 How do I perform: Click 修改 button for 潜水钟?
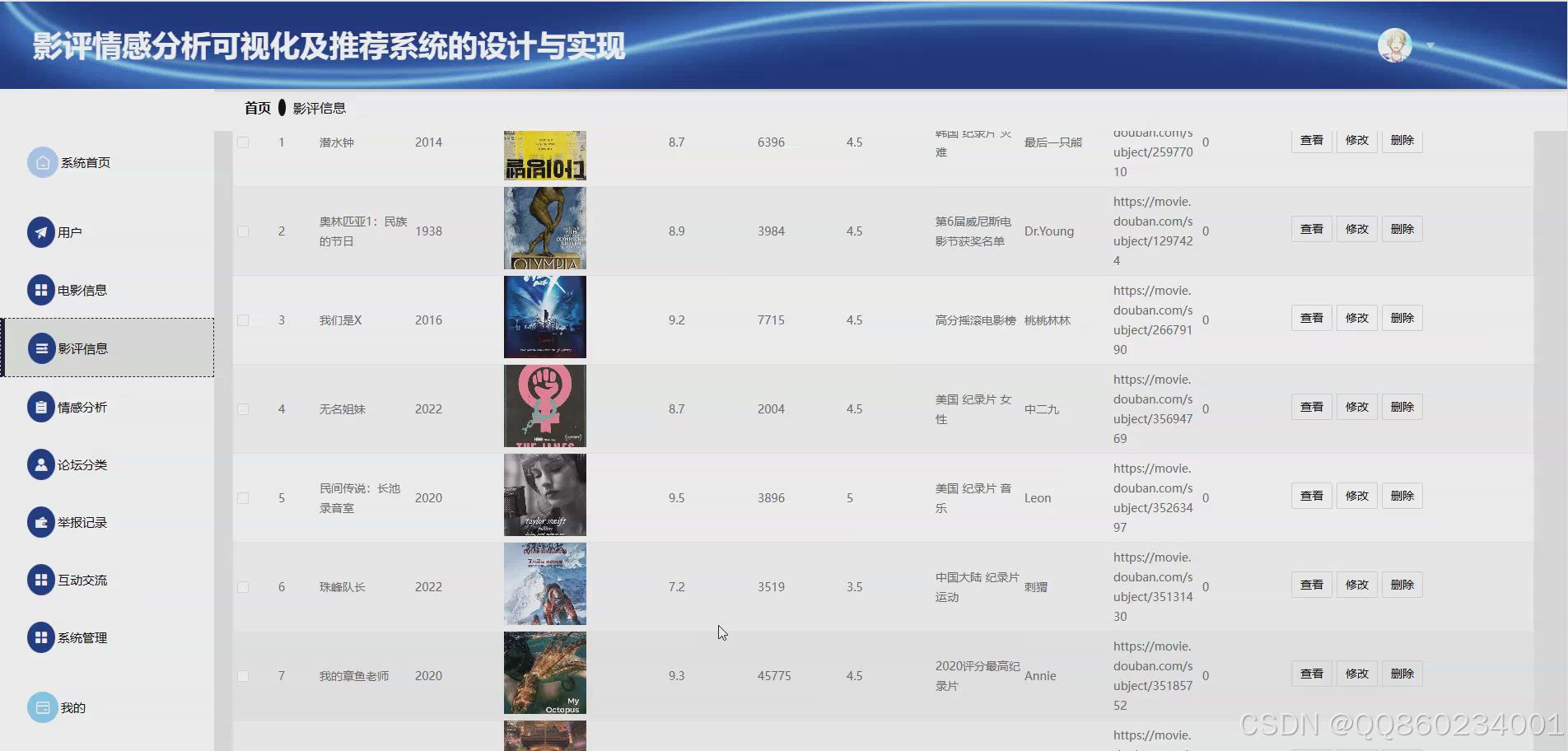(1357, 140)
